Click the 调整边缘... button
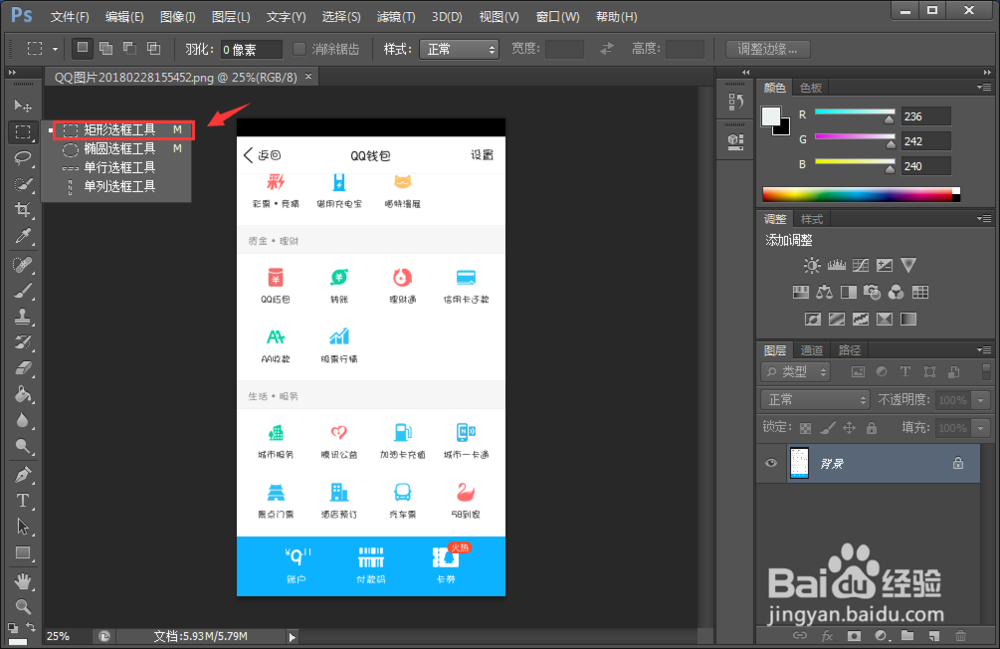Image resolution: width=1000 pixels, height=649 pixels. (768, 49)
